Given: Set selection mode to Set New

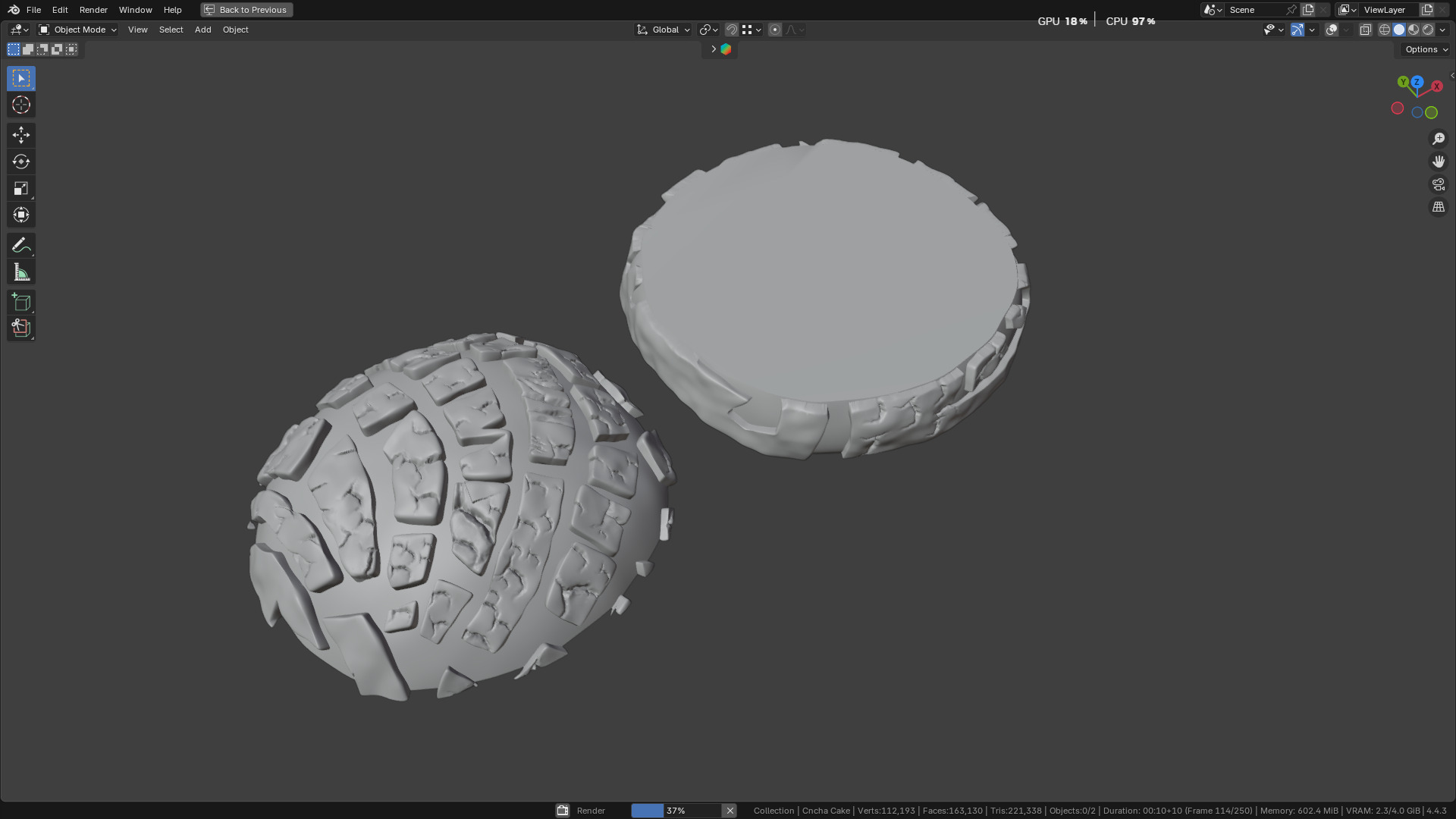Looking at the screenshot, I should tap(14, 49).
